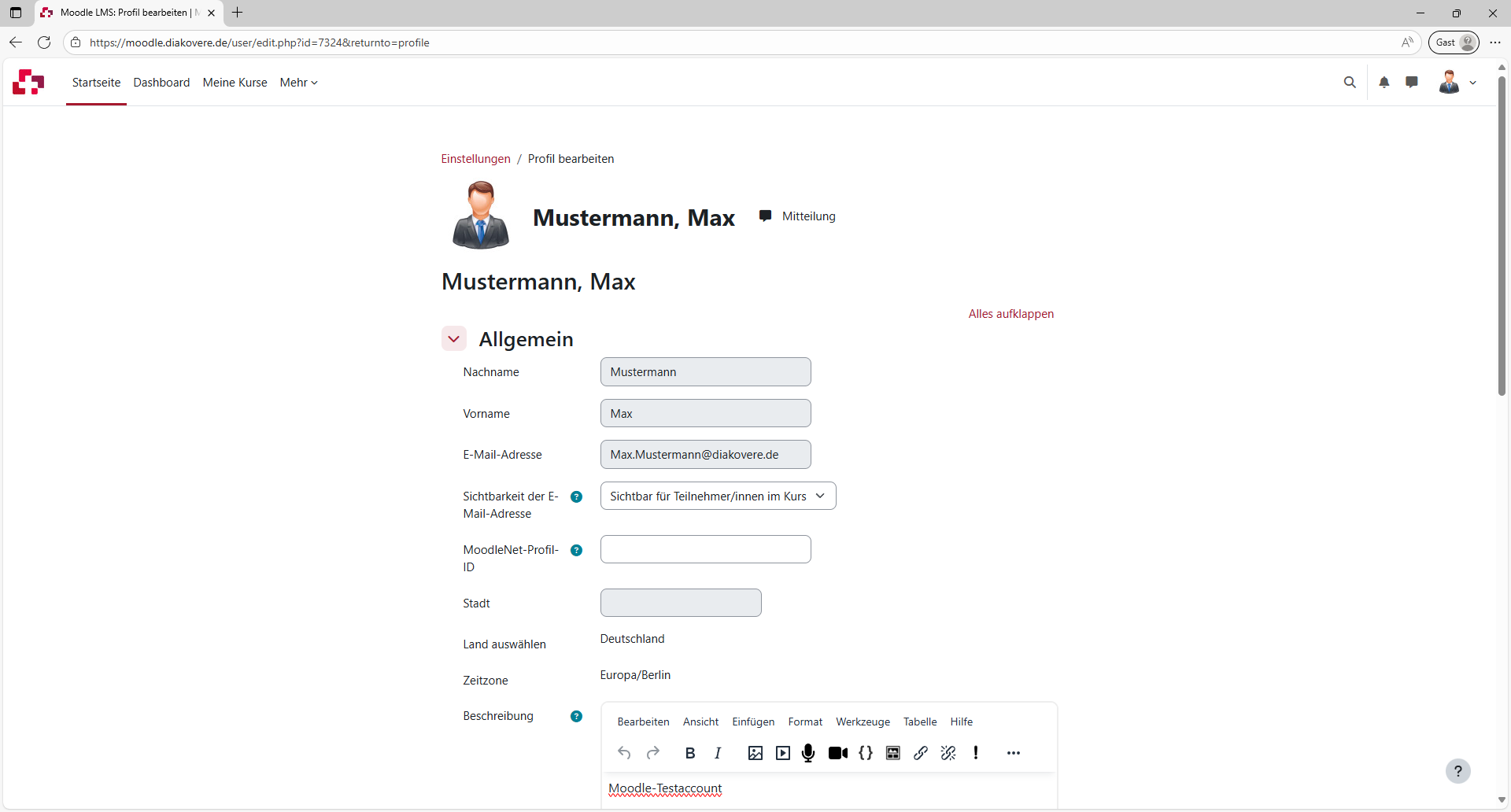
Task: Click the record video camera icon
Action: click(x=837, y=753)
